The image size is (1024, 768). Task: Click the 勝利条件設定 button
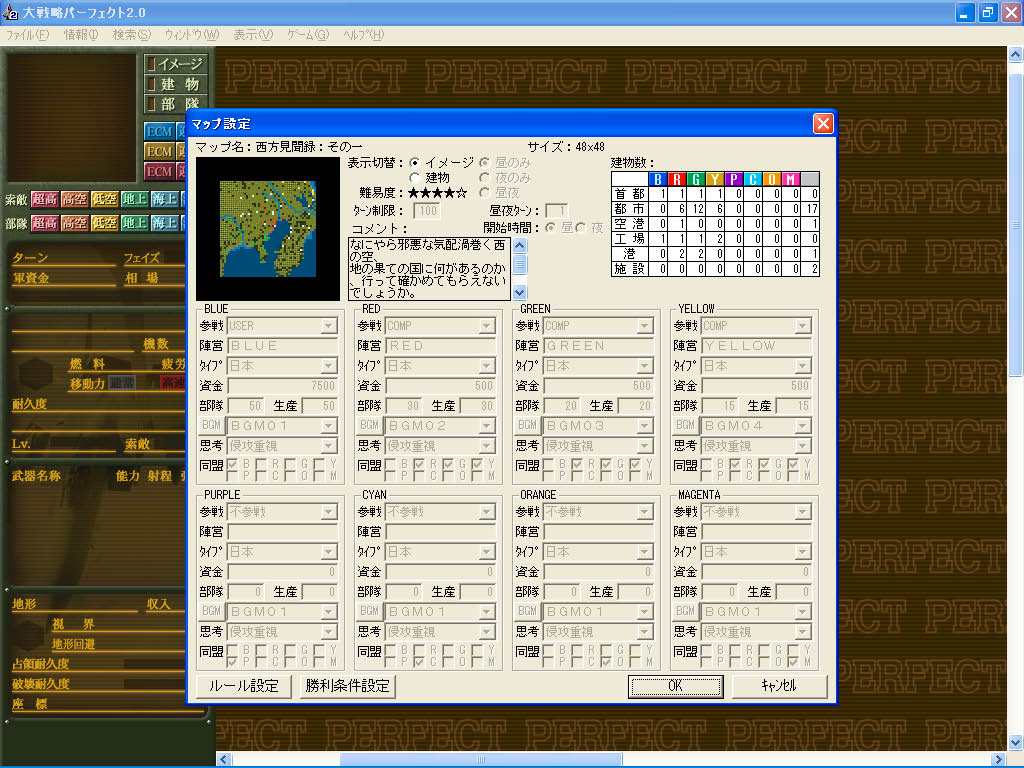pos(347,686)
